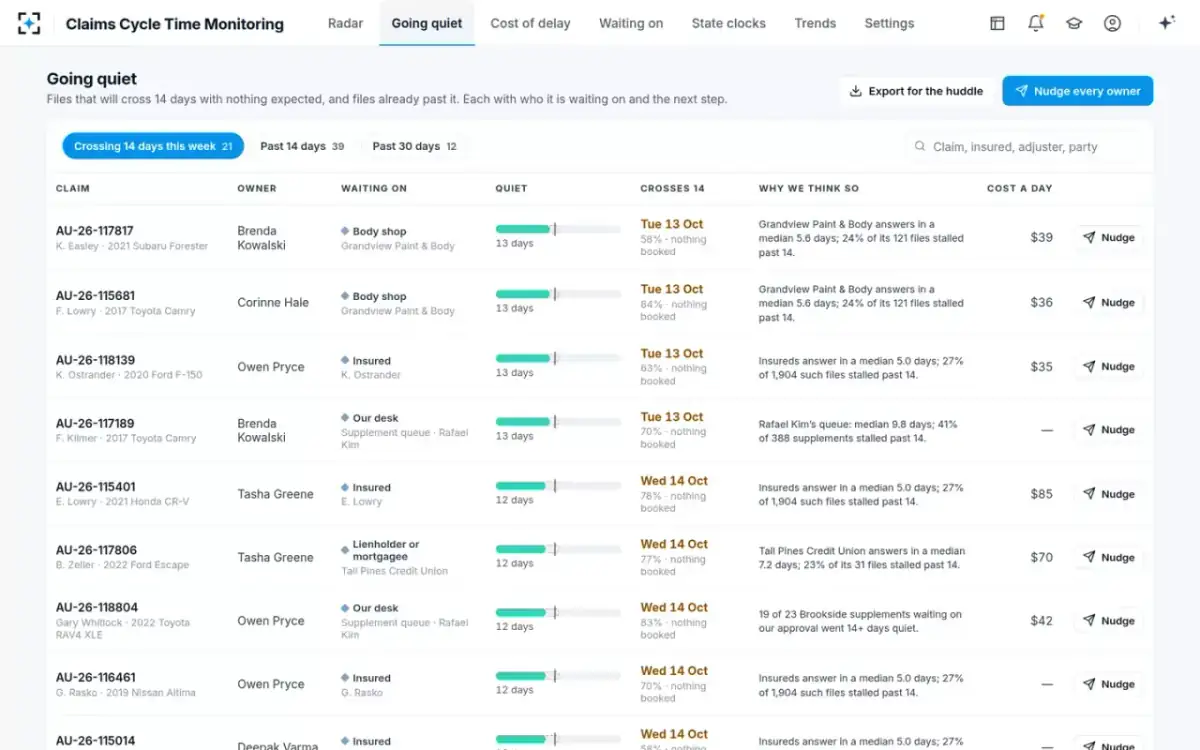Viewport: 1200px width, 750px height.
Task: Click $39 cost a day value
Action: click(x=1041, y=238)
